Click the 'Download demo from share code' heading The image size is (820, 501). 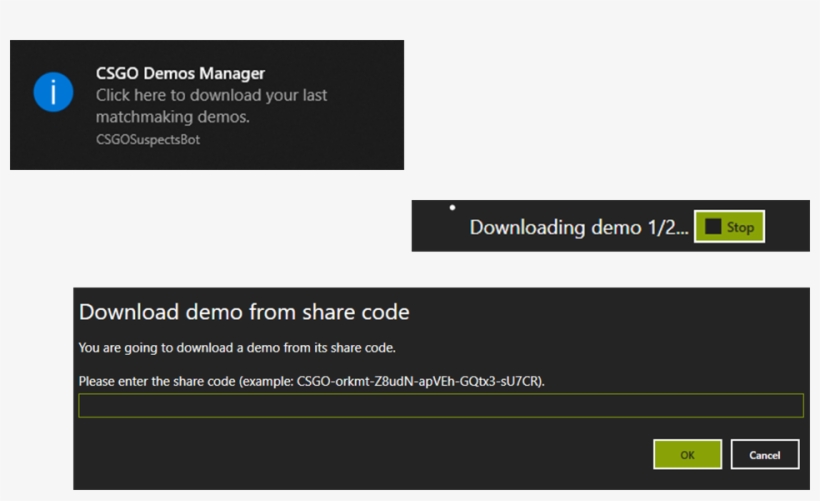(x=244, y=312)
